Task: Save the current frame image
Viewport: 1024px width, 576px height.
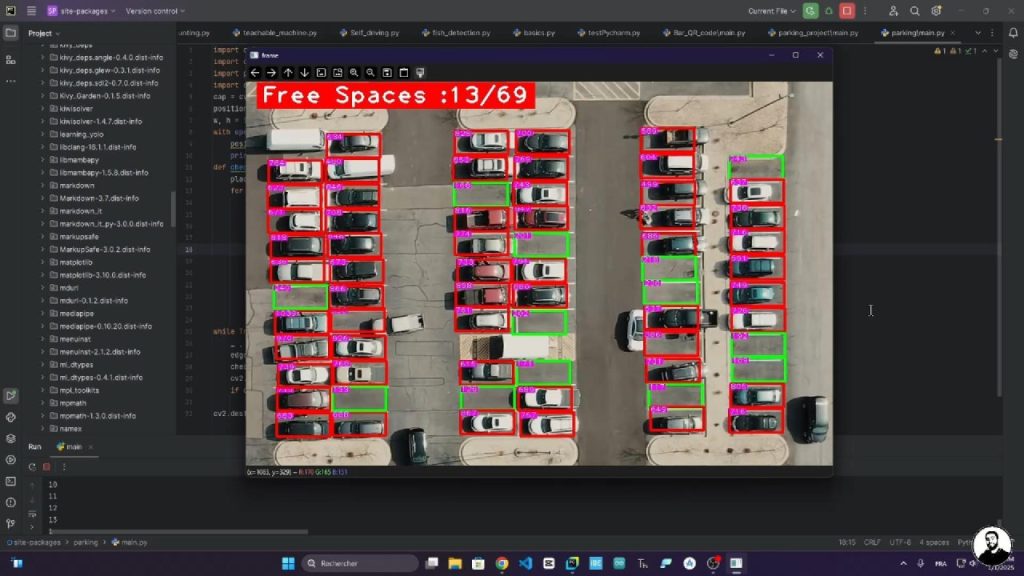Action: click(387, 73)
